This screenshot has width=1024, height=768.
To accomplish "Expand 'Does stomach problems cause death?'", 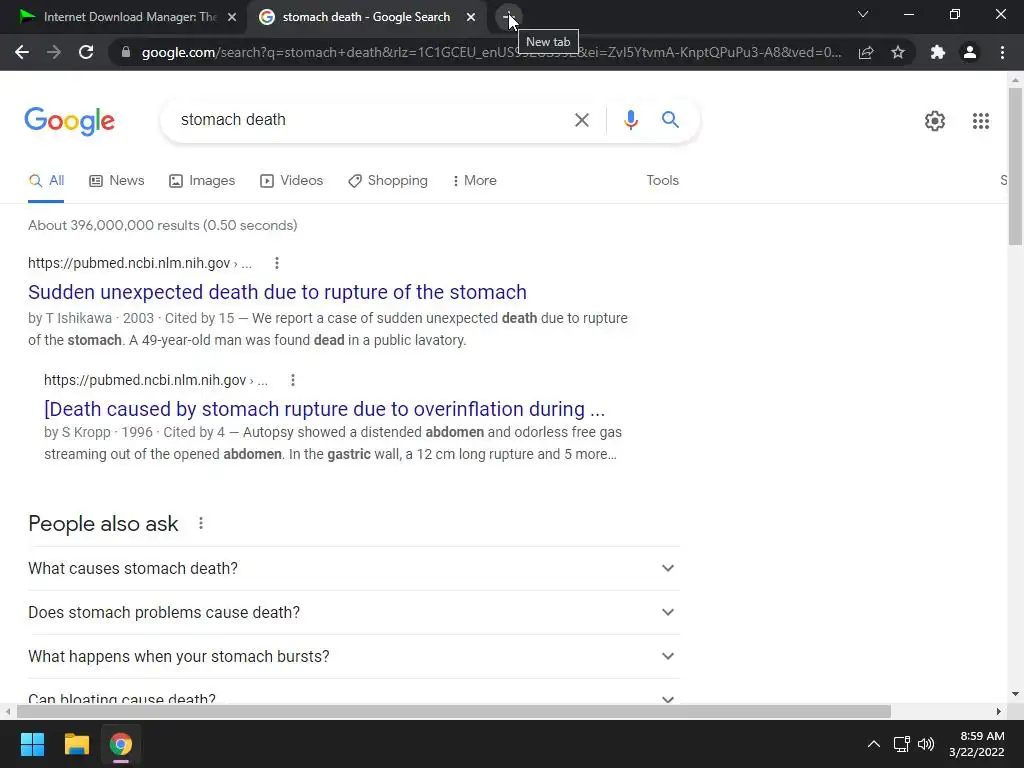I will coord(354,613).
